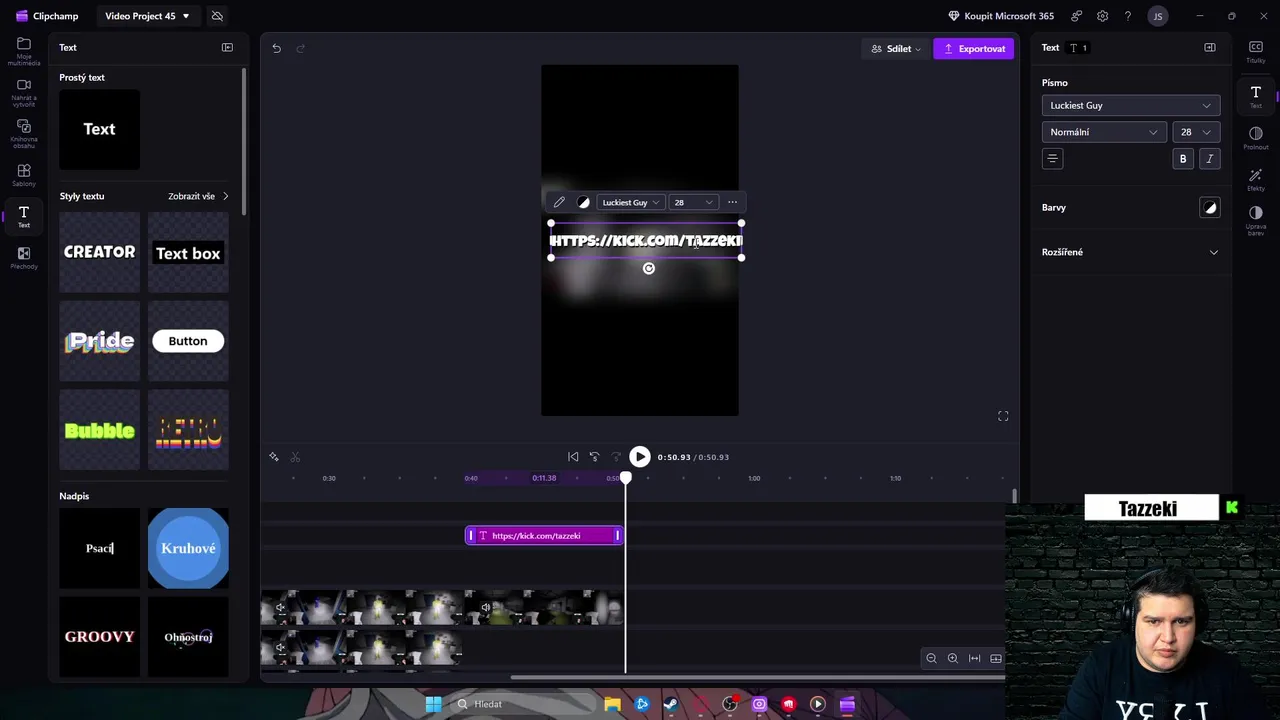Expand the Rozšířené section
The image size is (1280, 720).
tap(1131, 252)
